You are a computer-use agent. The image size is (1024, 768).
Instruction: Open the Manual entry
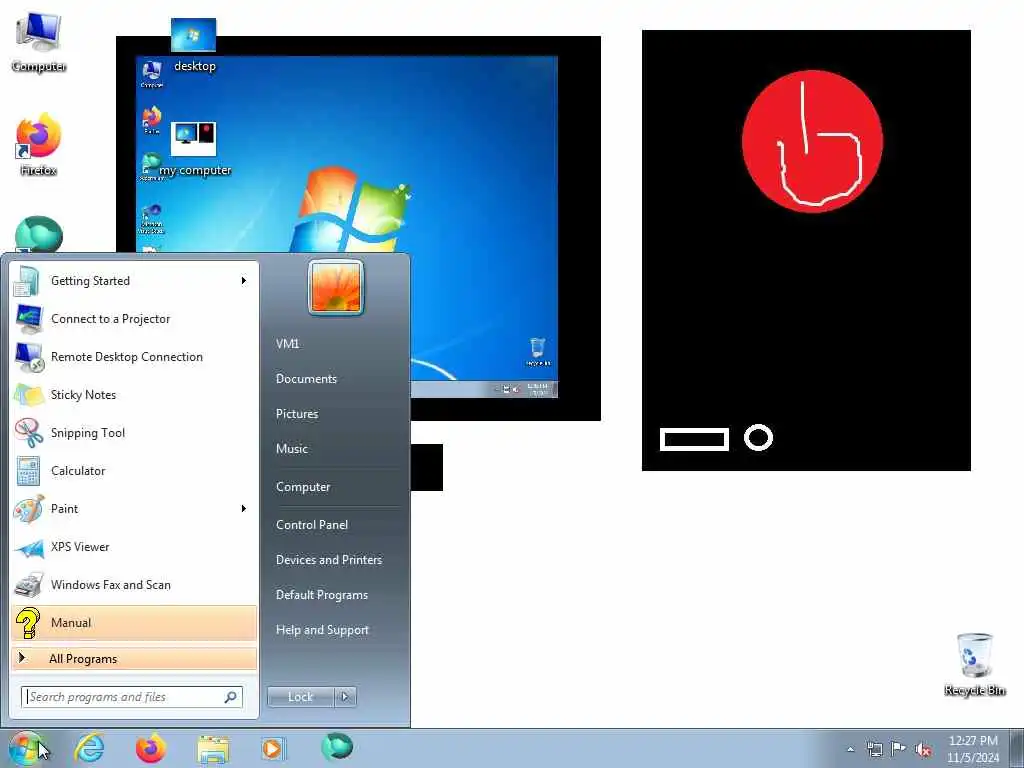click(134, 622)
